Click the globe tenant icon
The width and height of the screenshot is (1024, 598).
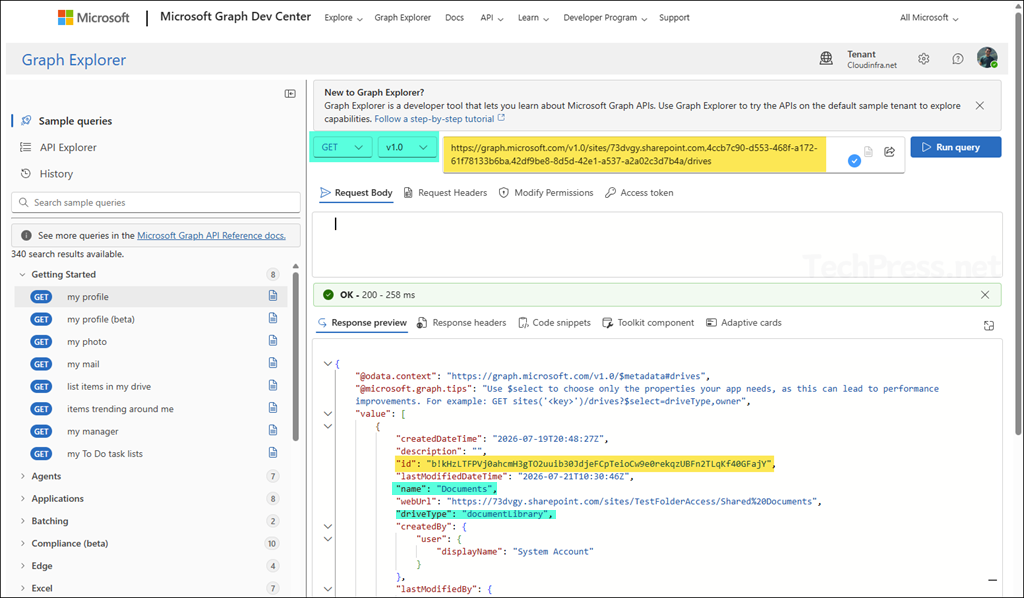[x=826, y=59]
